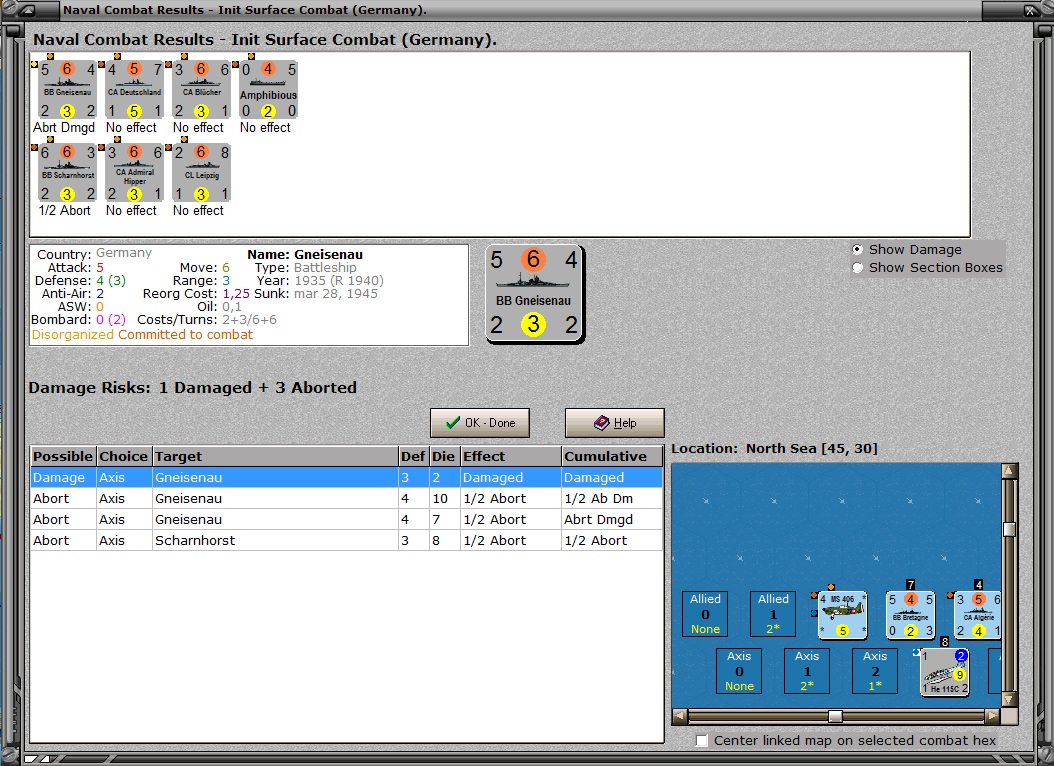Click the Axis 0 None section box
Image resolution: width=1054 pixels, height=766 pixels.
(x=739, y=671)
